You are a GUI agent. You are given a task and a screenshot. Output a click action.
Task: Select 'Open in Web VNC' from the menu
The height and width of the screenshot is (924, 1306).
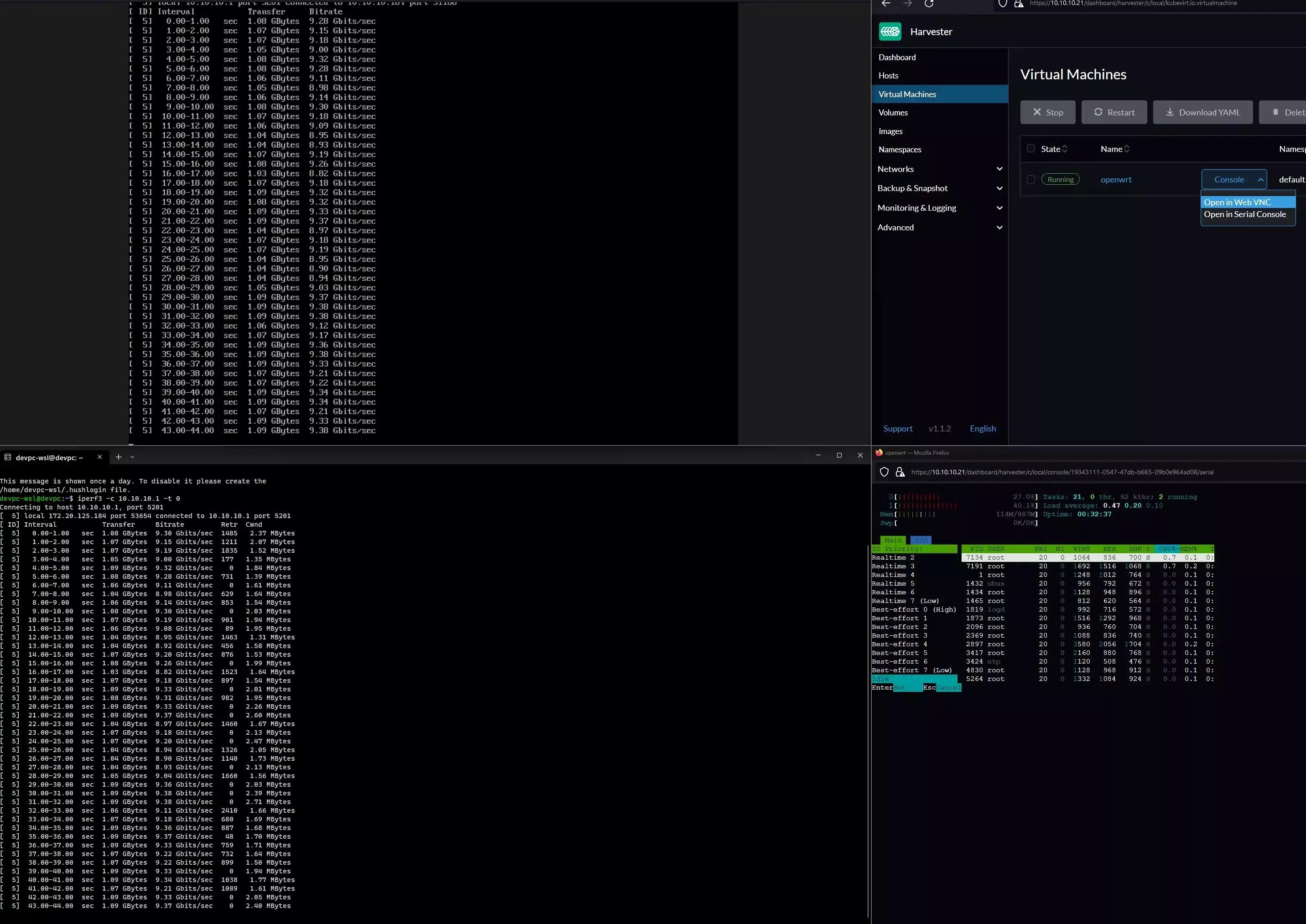tap(1238, 202)
